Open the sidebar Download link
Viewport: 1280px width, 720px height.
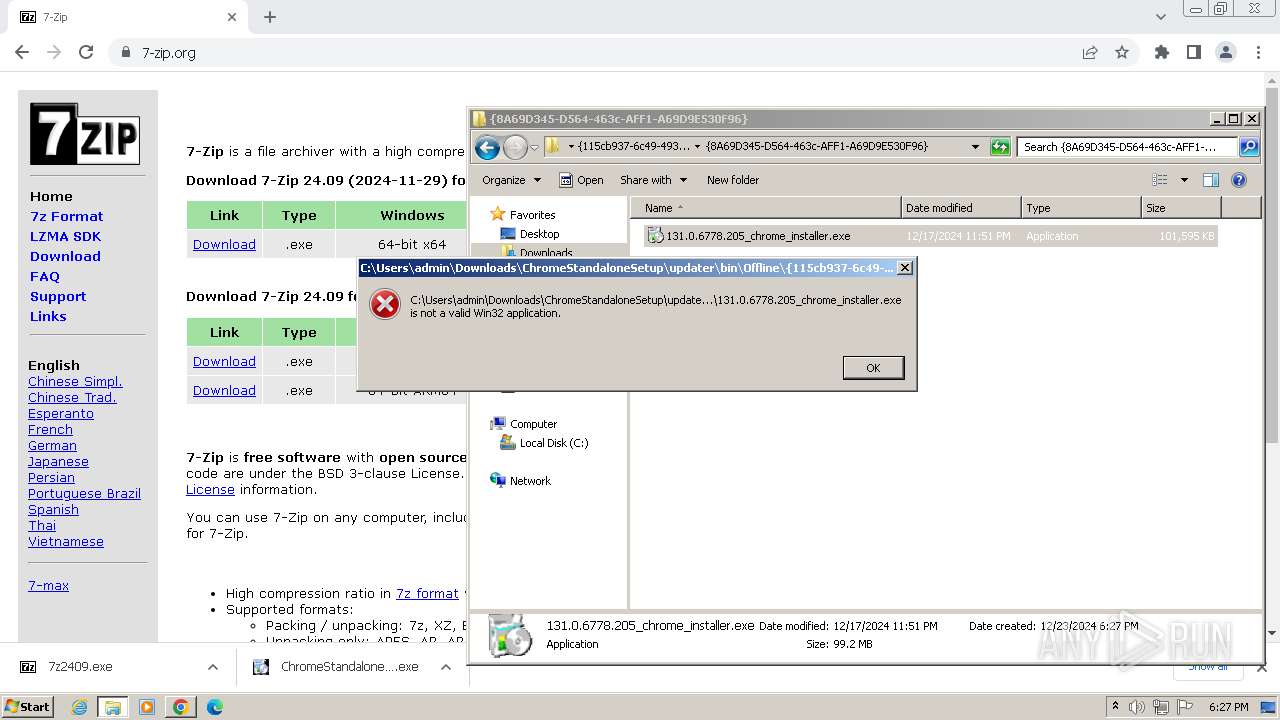click(x=65, y=256)
